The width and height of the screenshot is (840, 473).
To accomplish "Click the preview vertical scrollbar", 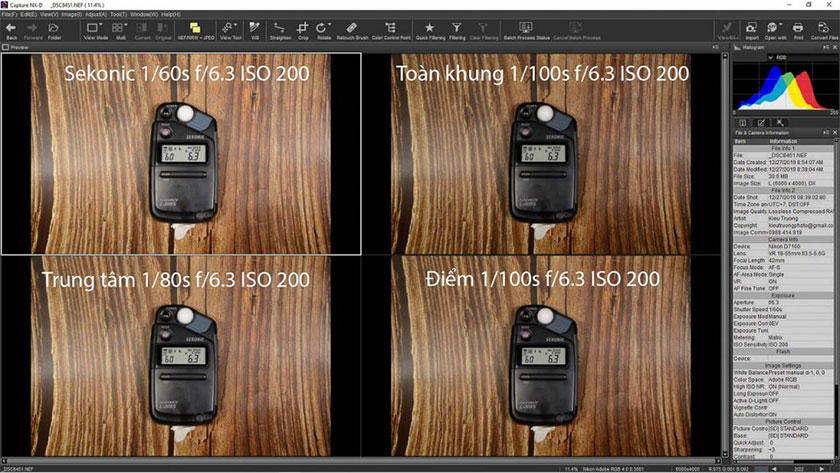I will pyautogui.click(x=725, y=254).
